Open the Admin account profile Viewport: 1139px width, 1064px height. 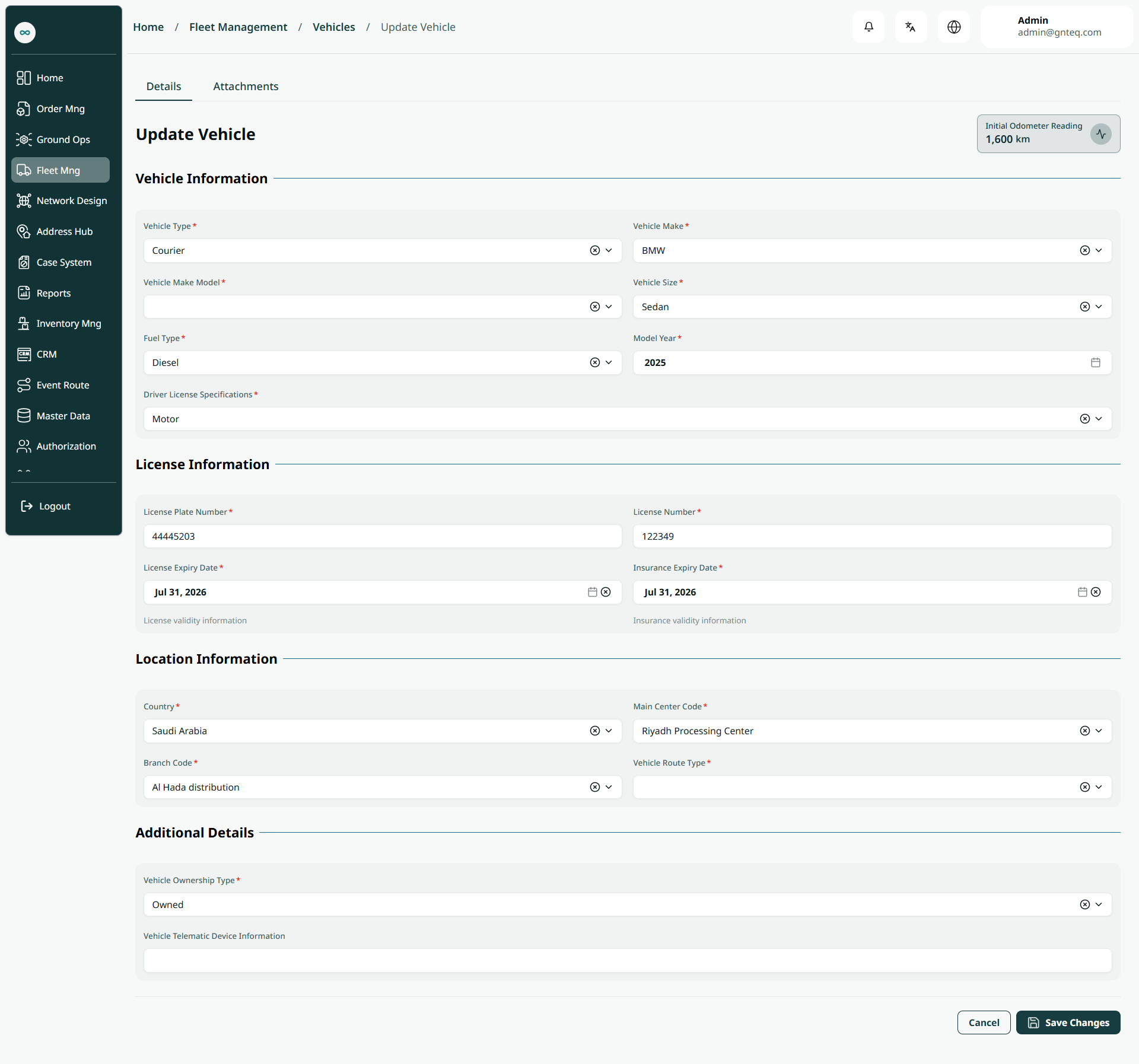click(1057, 27)
